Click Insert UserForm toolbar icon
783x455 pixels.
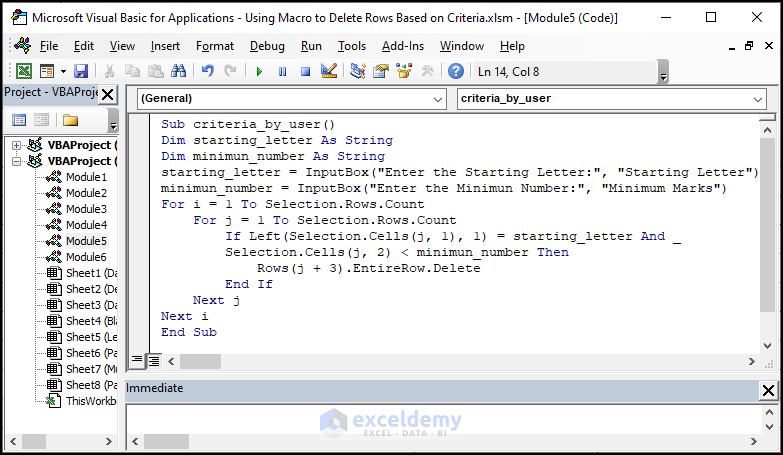pyautogui.click(x=47, y=71)
